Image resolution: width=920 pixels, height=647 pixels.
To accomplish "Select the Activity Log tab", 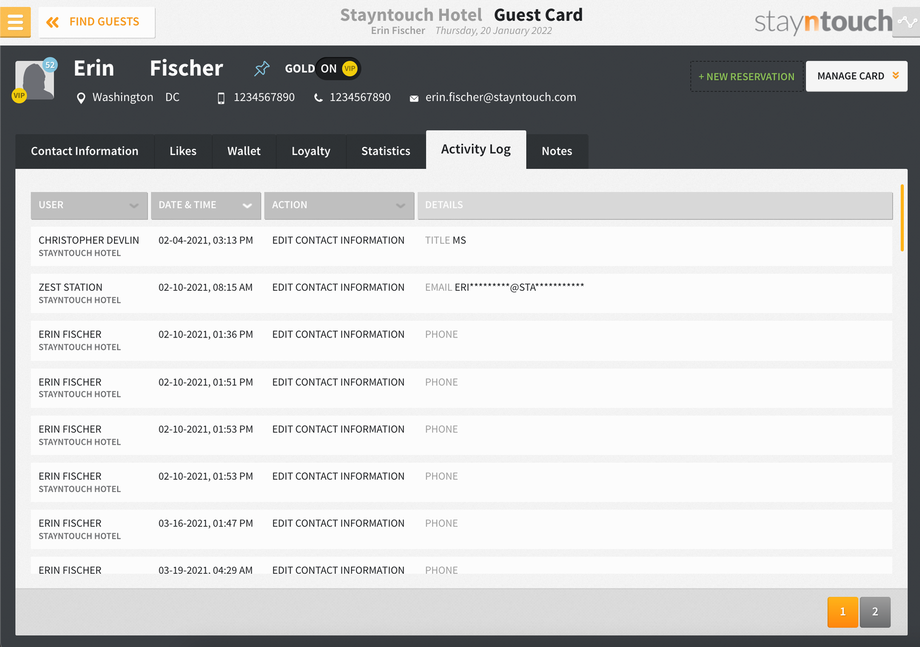I will (x=476, y=150).
